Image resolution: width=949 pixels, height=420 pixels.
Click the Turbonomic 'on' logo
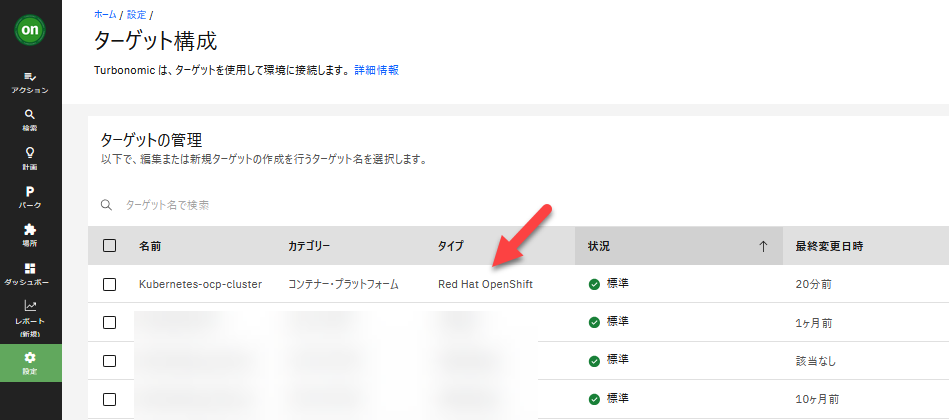30,30
